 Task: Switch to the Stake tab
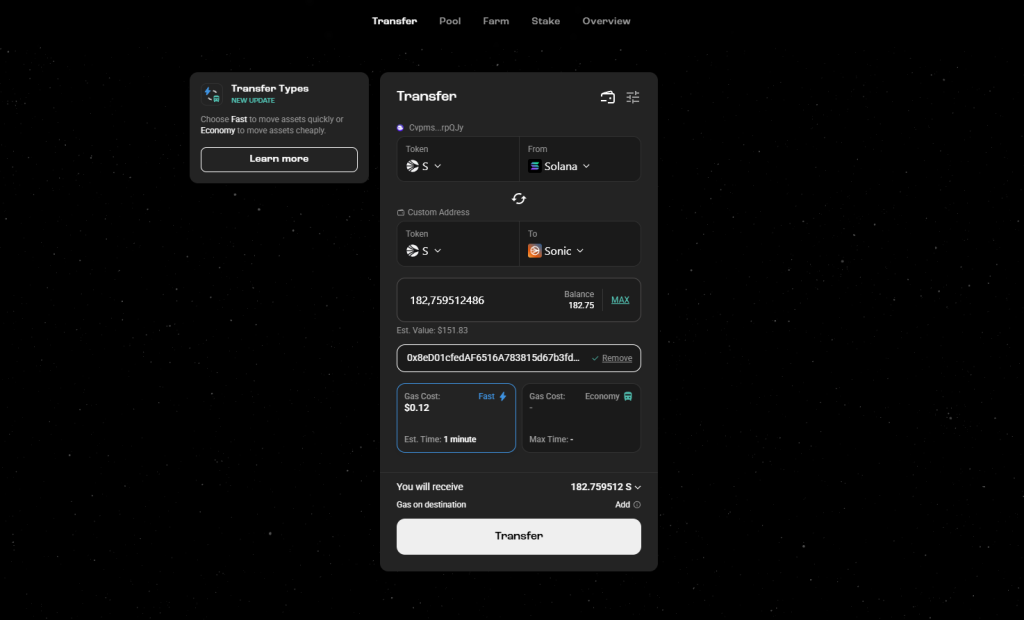(x=545, y=21)
